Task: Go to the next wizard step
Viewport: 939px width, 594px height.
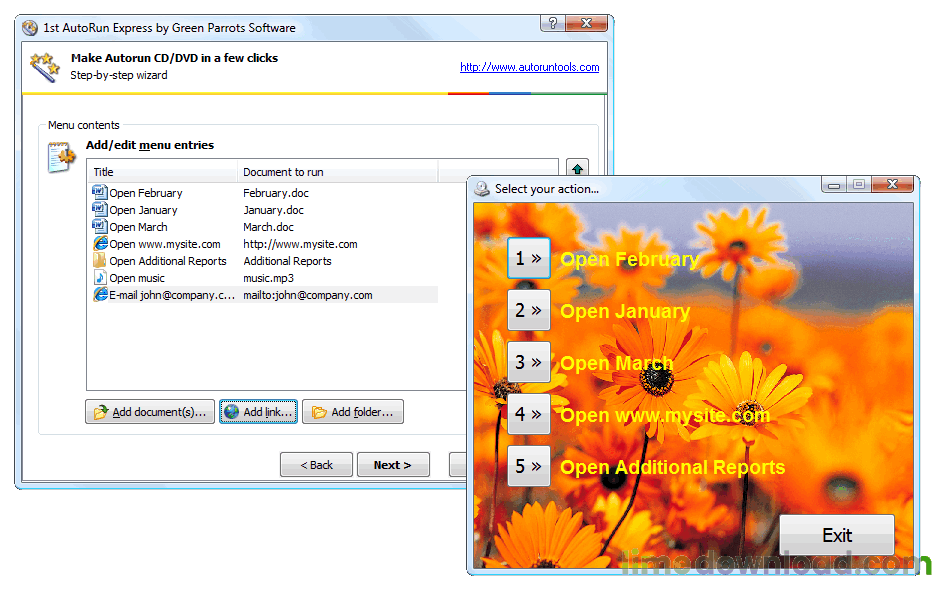Action: [x=392, y=465]
